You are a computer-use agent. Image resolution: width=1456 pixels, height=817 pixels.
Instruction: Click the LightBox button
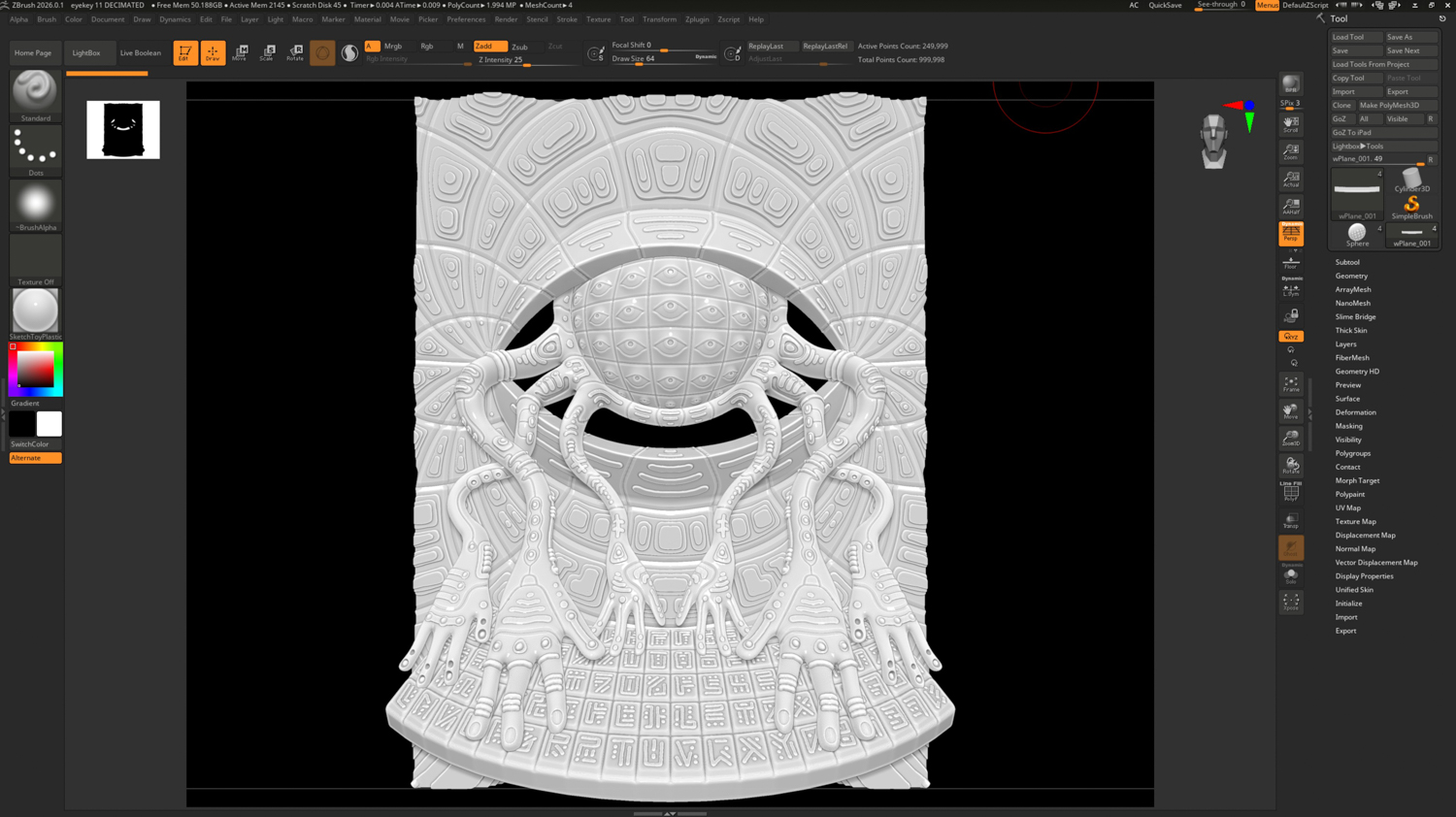86,52
